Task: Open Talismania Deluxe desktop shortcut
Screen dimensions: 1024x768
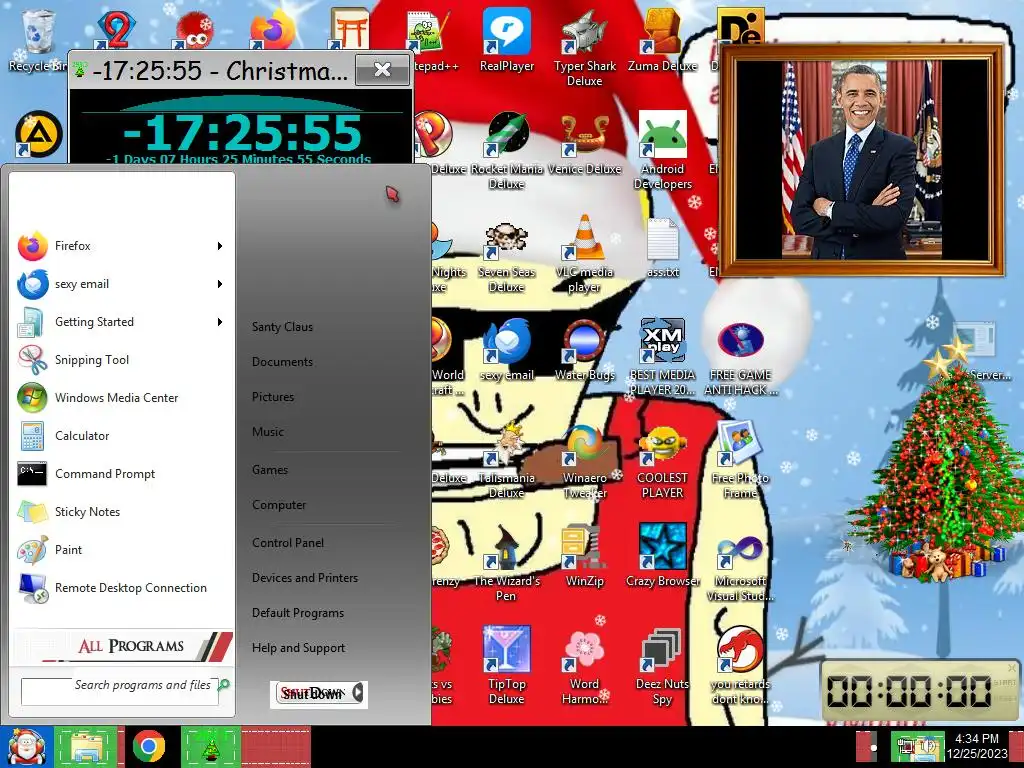Action: [507, 460]
